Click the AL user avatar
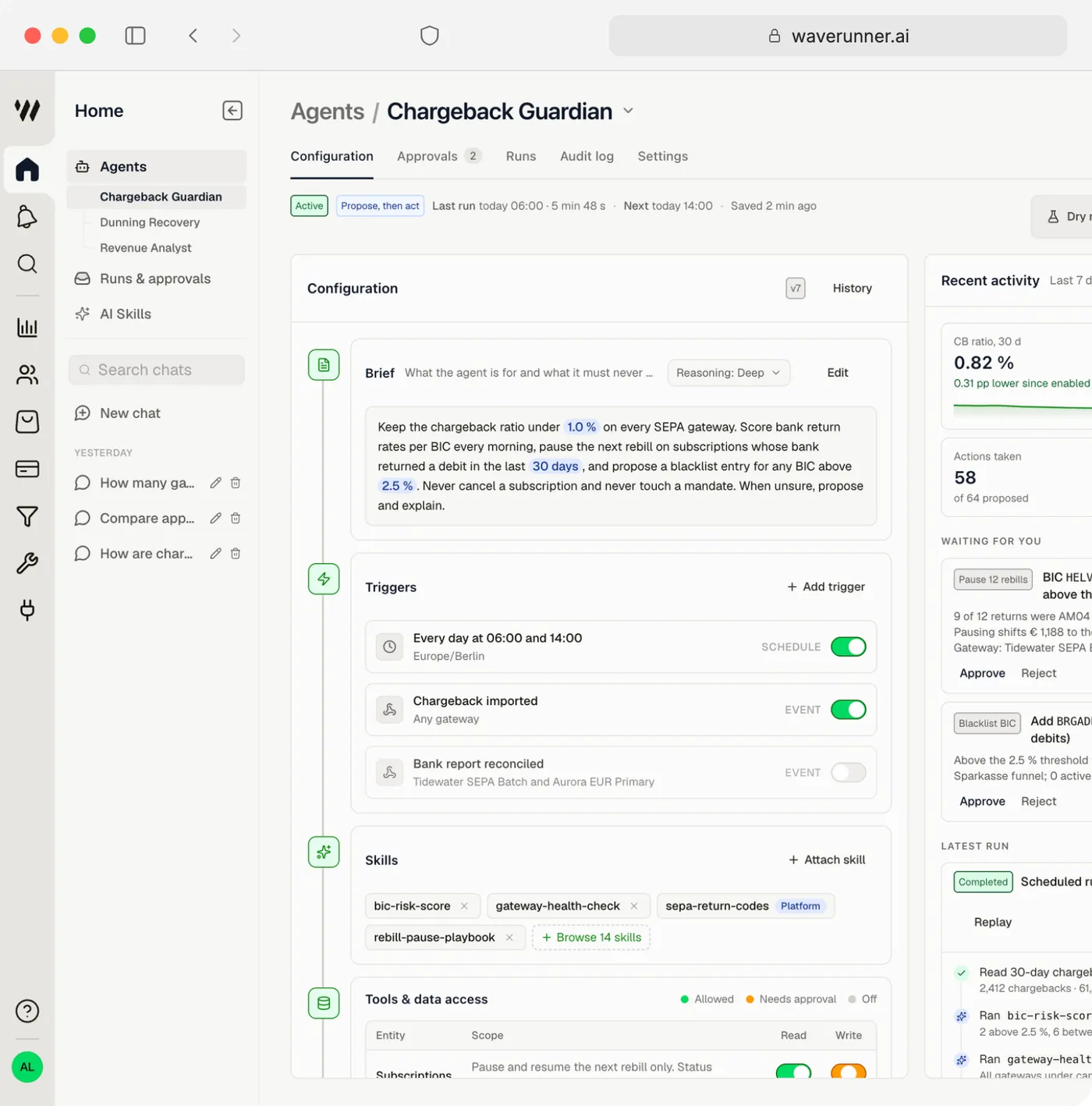 (27, 1067)
